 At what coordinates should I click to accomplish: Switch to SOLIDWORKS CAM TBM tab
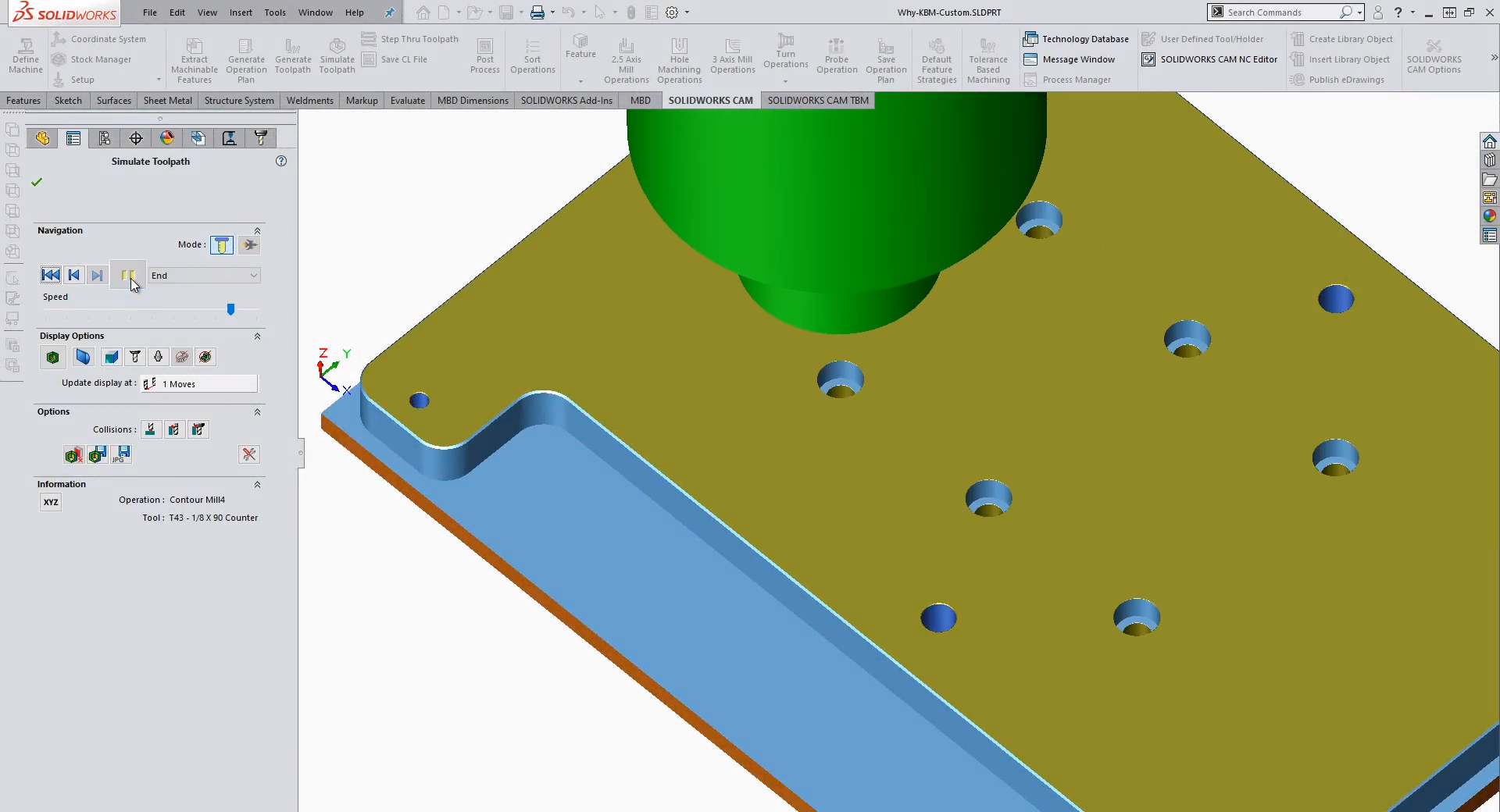pos(818,101)
